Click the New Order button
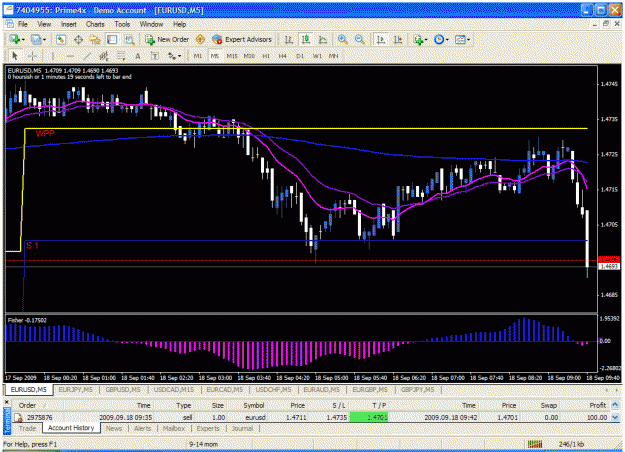625x452 pixels. click(x=167, y=39)
